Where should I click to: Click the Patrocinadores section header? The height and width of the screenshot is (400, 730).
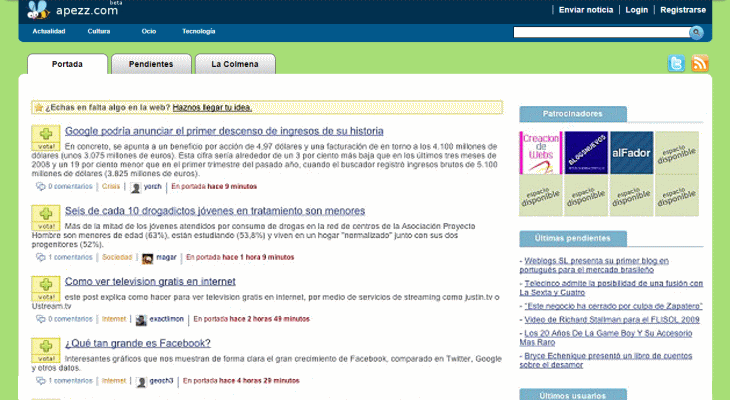(x=573, y=114)
